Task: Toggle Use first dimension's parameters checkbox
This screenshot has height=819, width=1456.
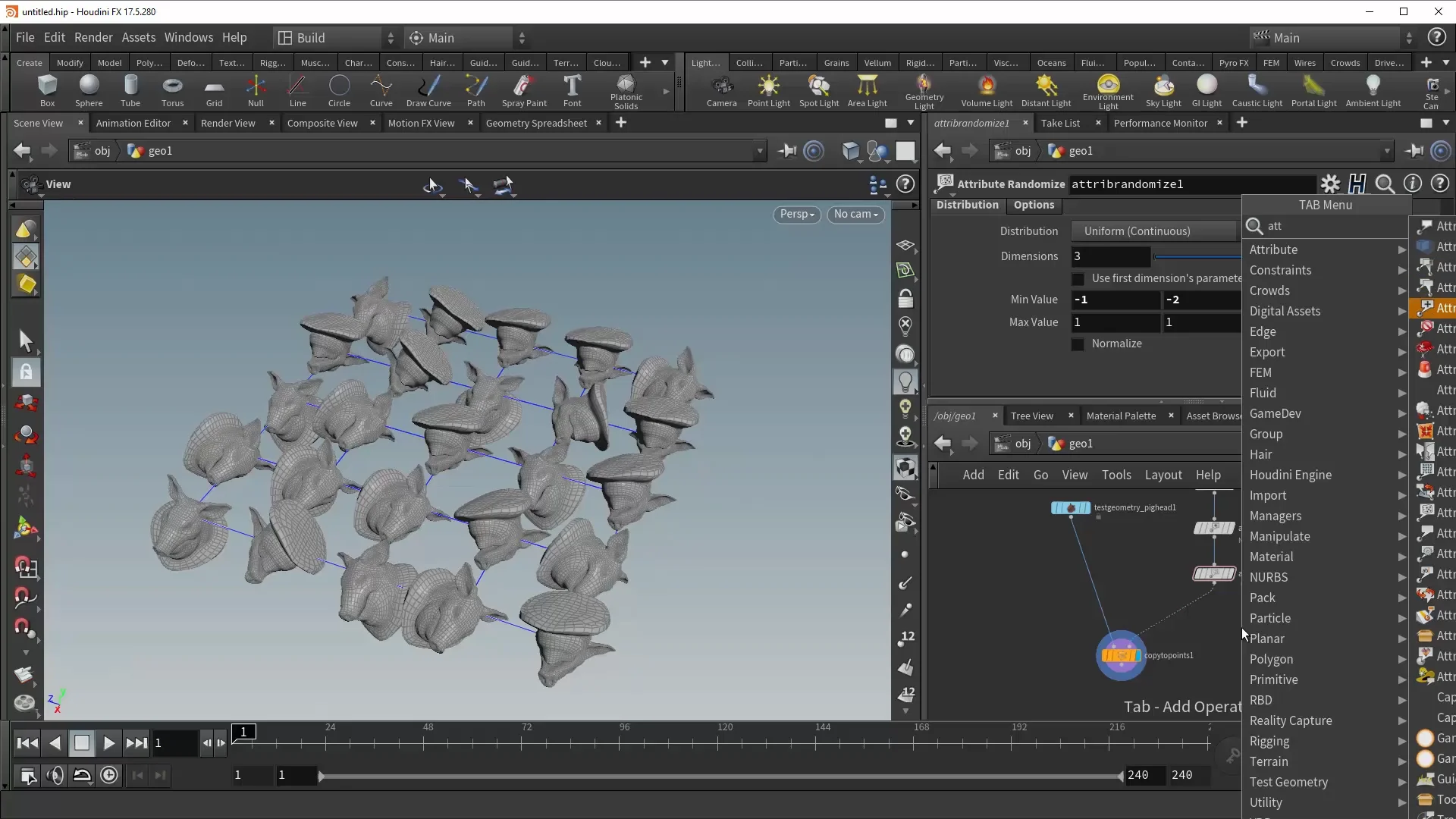Action: (1078, 279)
